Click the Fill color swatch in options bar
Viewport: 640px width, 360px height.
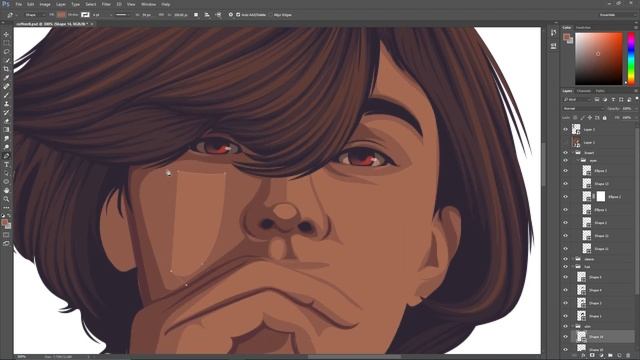tap(61, 15)
